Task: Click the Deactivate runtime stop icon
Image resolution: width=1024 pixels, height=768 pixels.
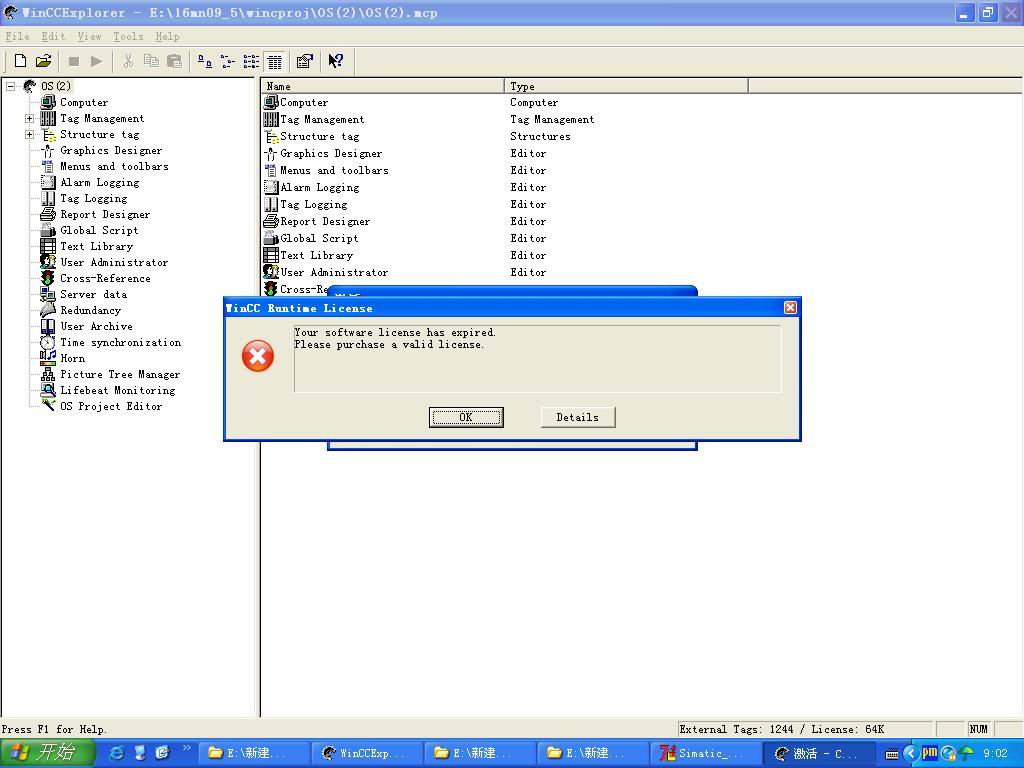Action: 74,61
